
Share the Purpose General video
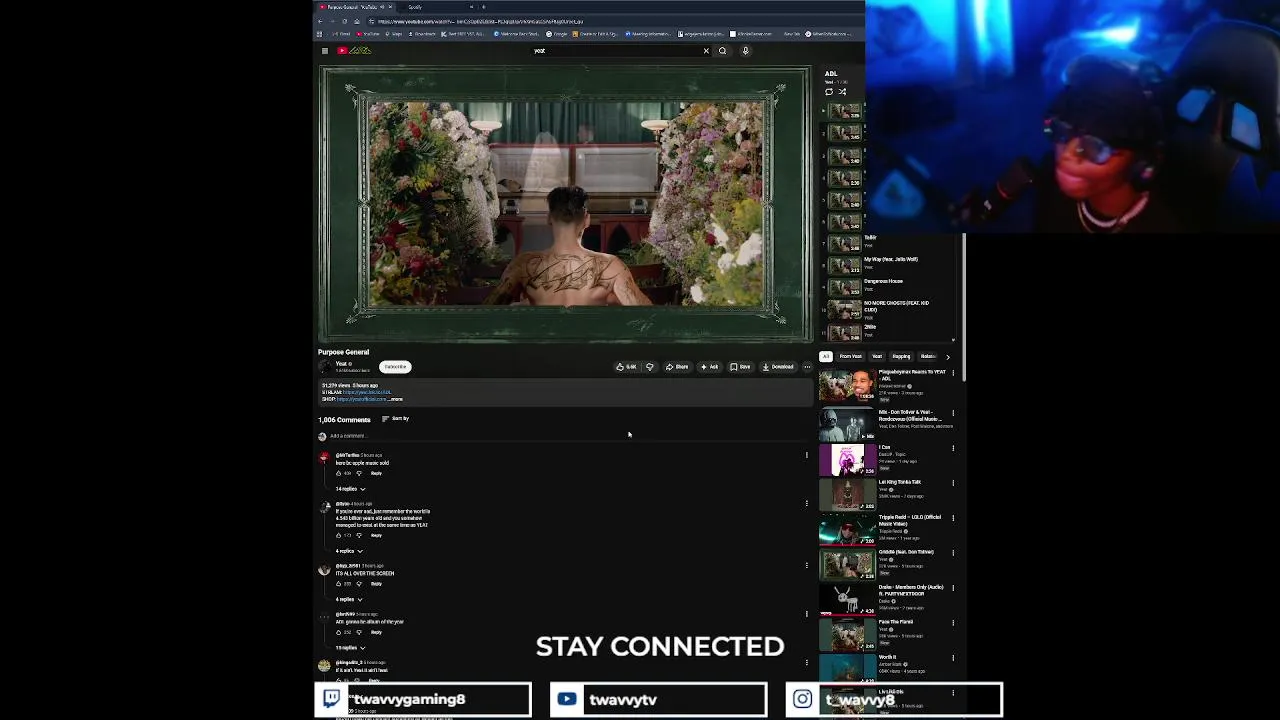pos(677,367)
